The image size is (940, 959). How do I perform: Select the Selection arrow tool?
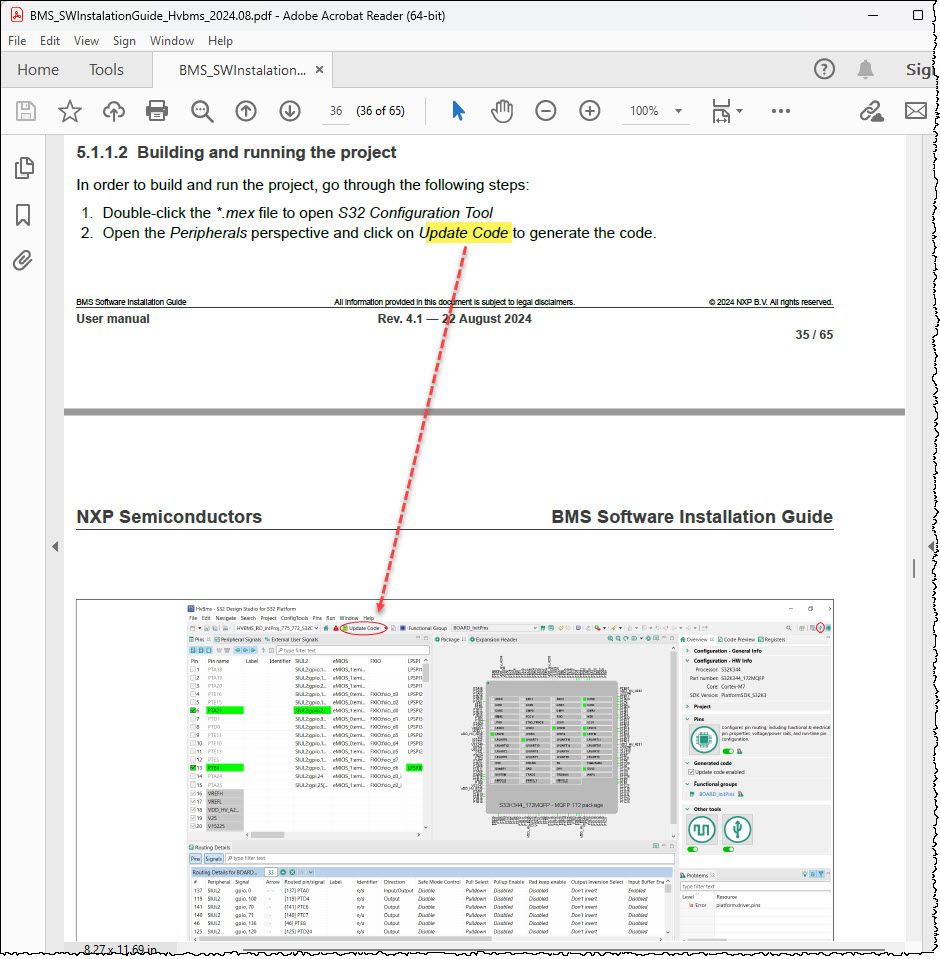point(459,111)
